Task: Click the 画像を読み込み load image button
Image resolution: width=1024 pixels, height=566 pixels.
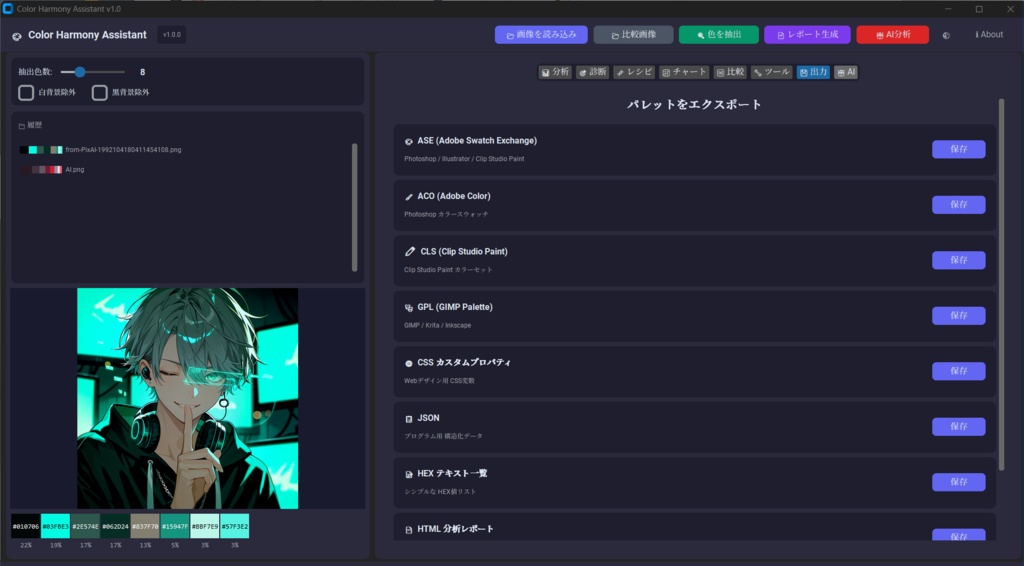Action: pos(541,35)
